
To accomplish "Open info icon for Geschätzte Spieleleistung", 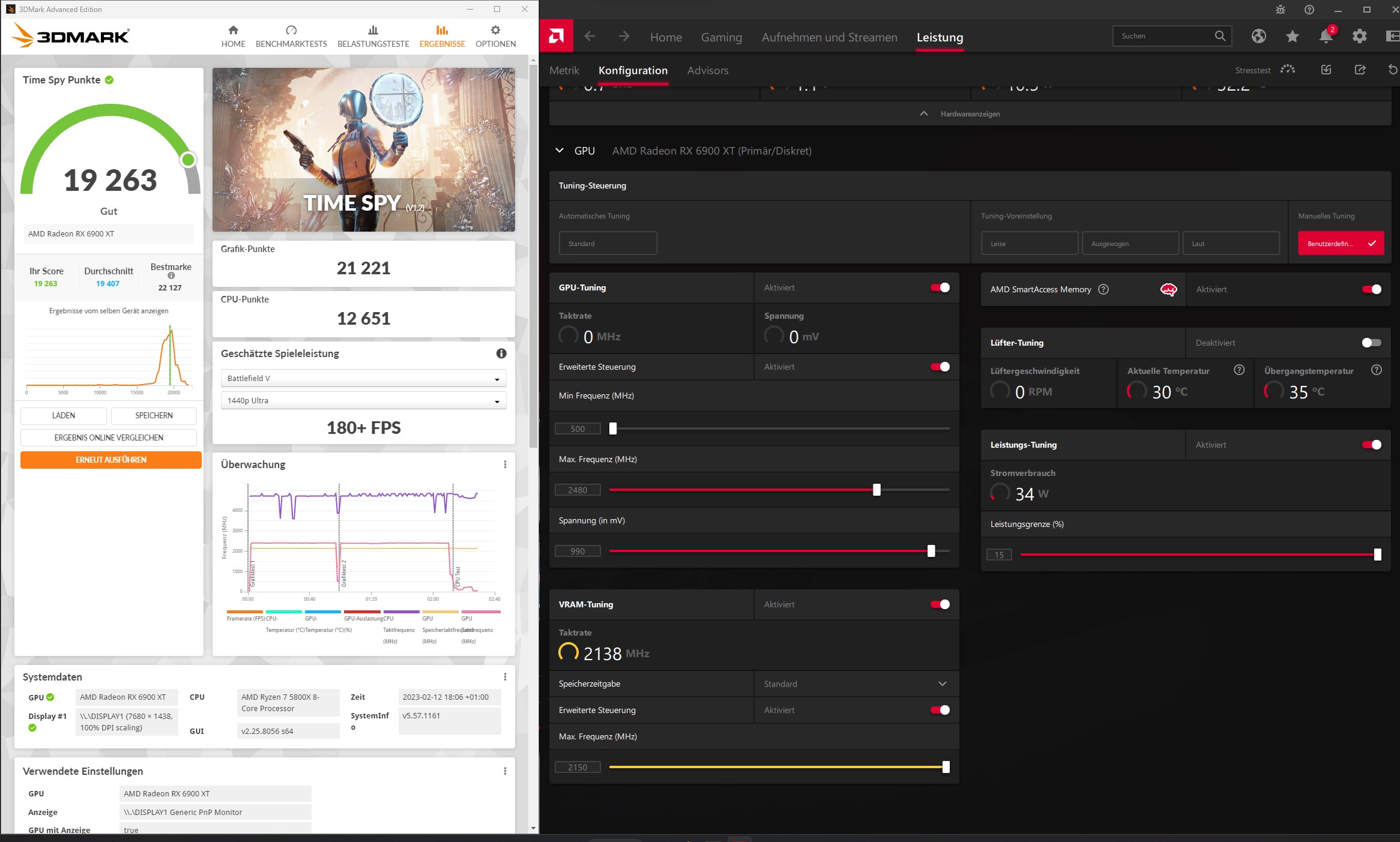I will 501,353.
